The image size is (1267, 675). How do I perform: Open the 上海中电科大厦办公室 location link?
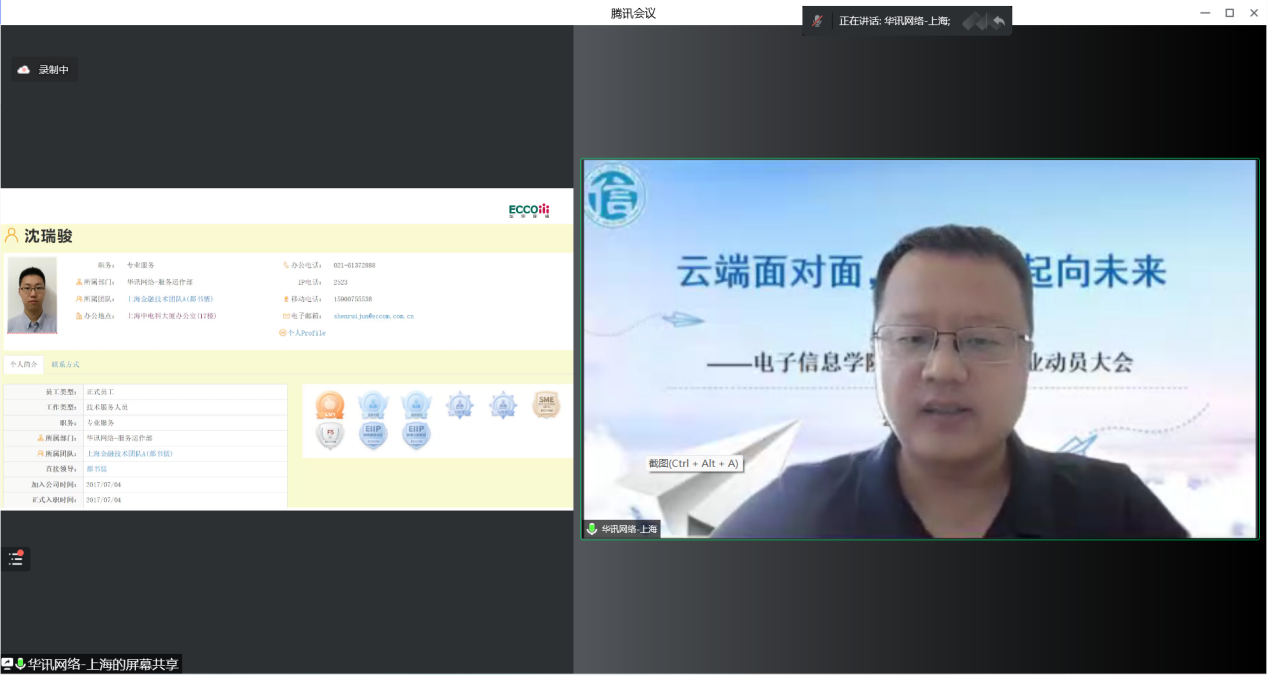pyautogui.click(x=171, y=316)
